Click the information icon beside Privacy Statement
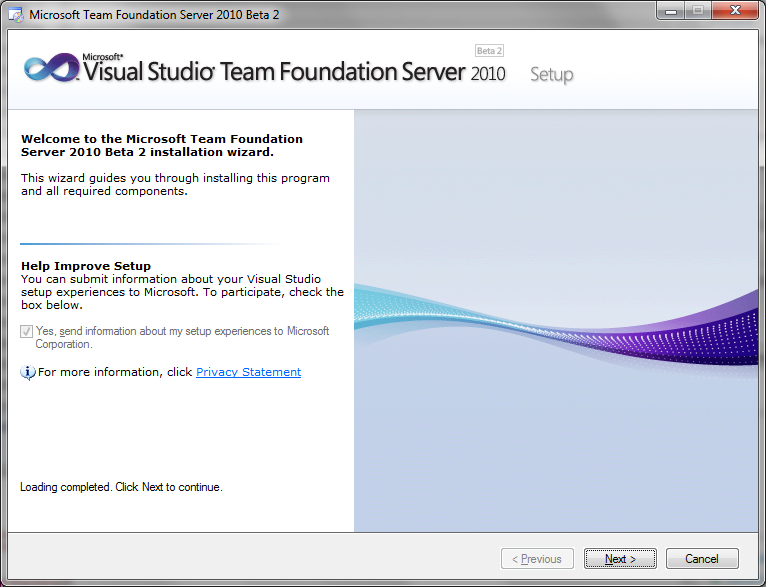Screen dimensions: 766x587 click(28, 372)
